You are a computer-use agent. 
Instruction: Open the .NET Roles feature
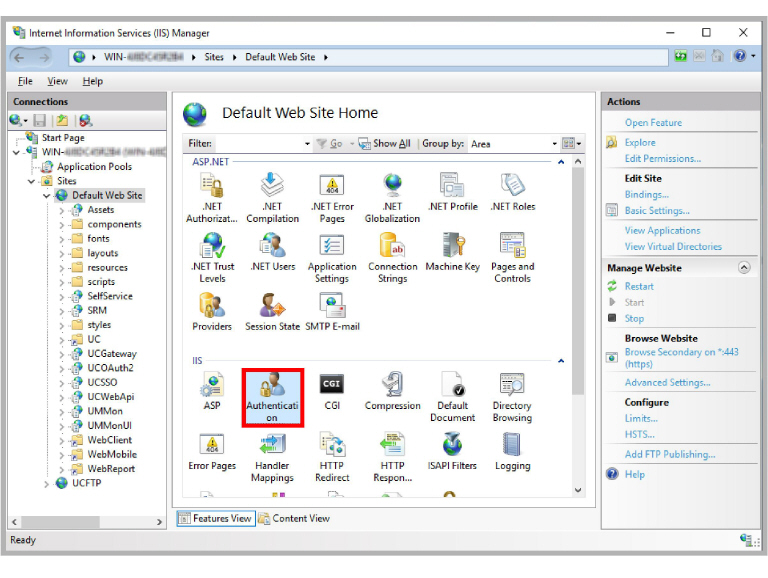pyautogui.click(x=513, y=192)
